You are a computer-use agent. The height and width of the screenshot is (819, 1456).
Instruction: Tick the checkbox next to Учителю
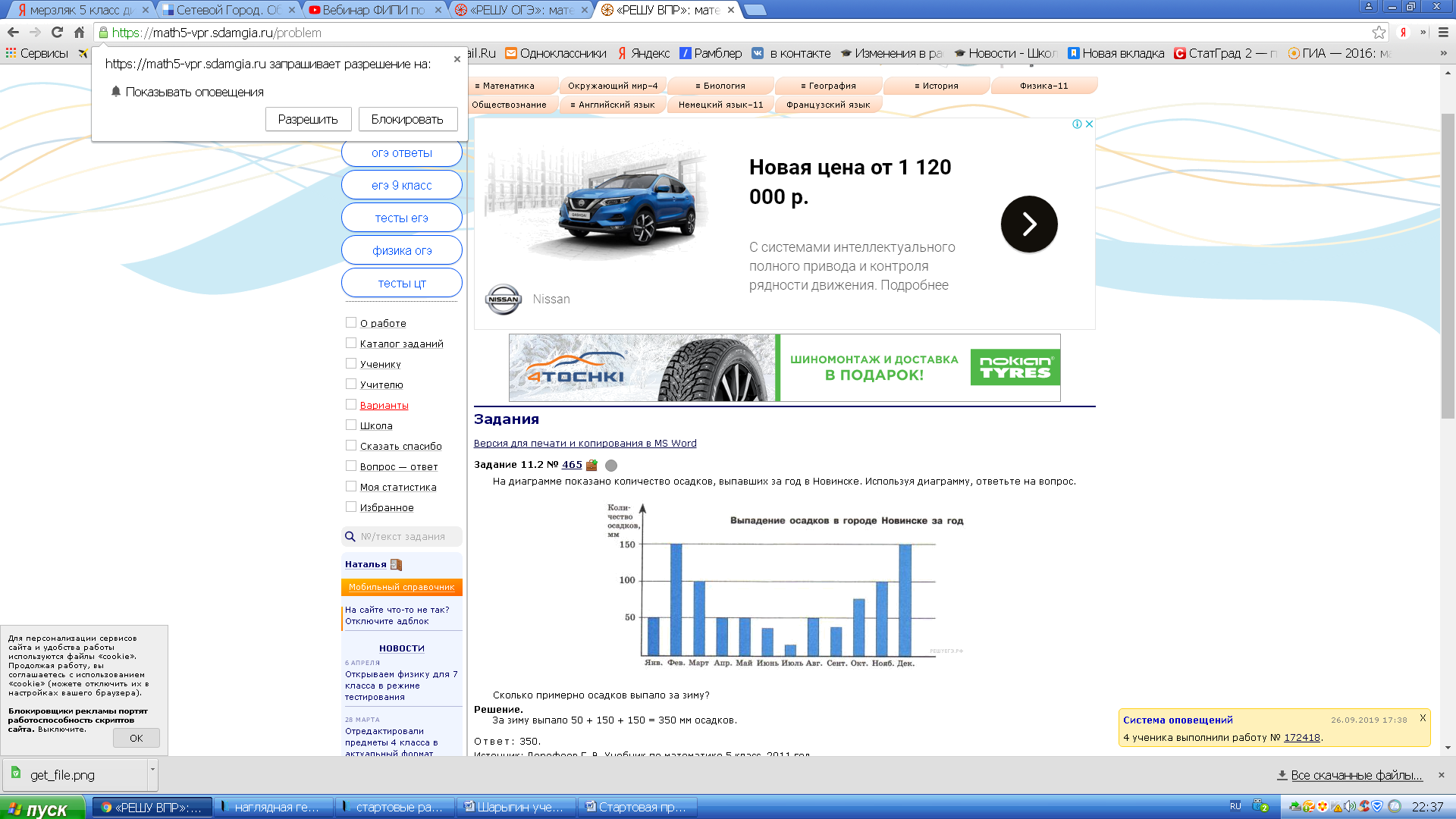click(351, 384)
